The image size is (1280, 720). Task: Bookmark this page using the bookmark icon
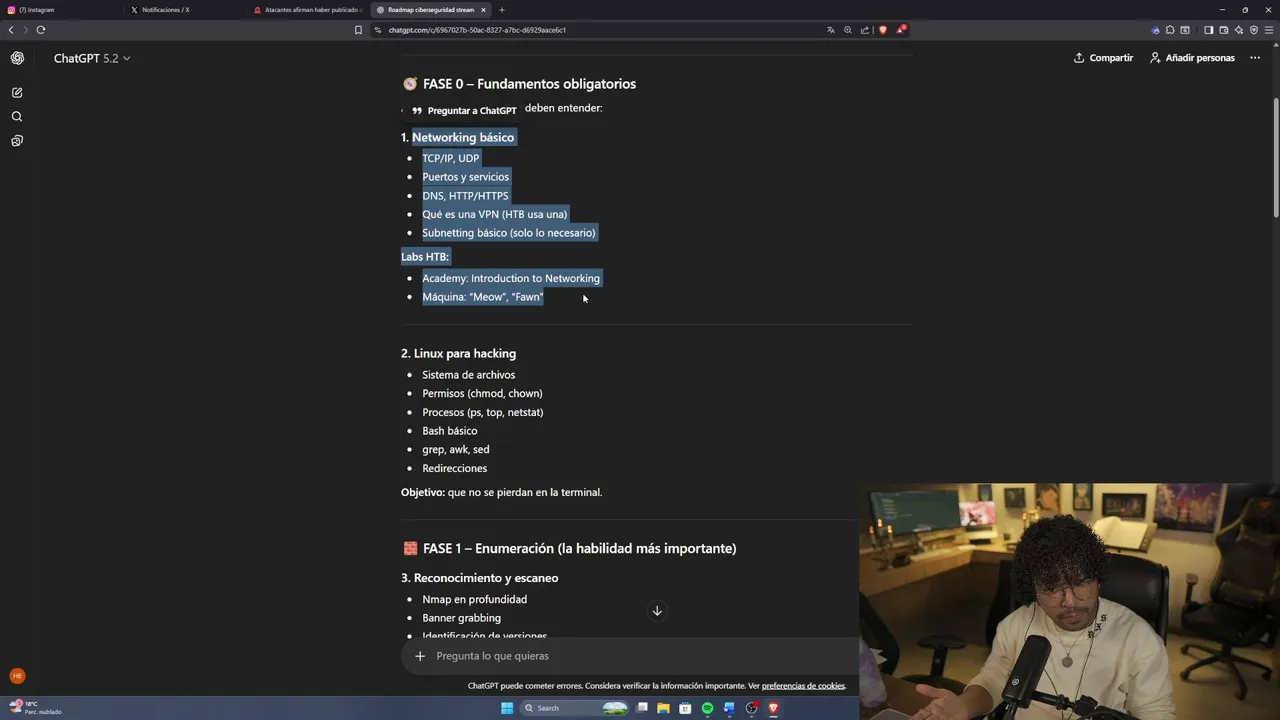(358, 30)
